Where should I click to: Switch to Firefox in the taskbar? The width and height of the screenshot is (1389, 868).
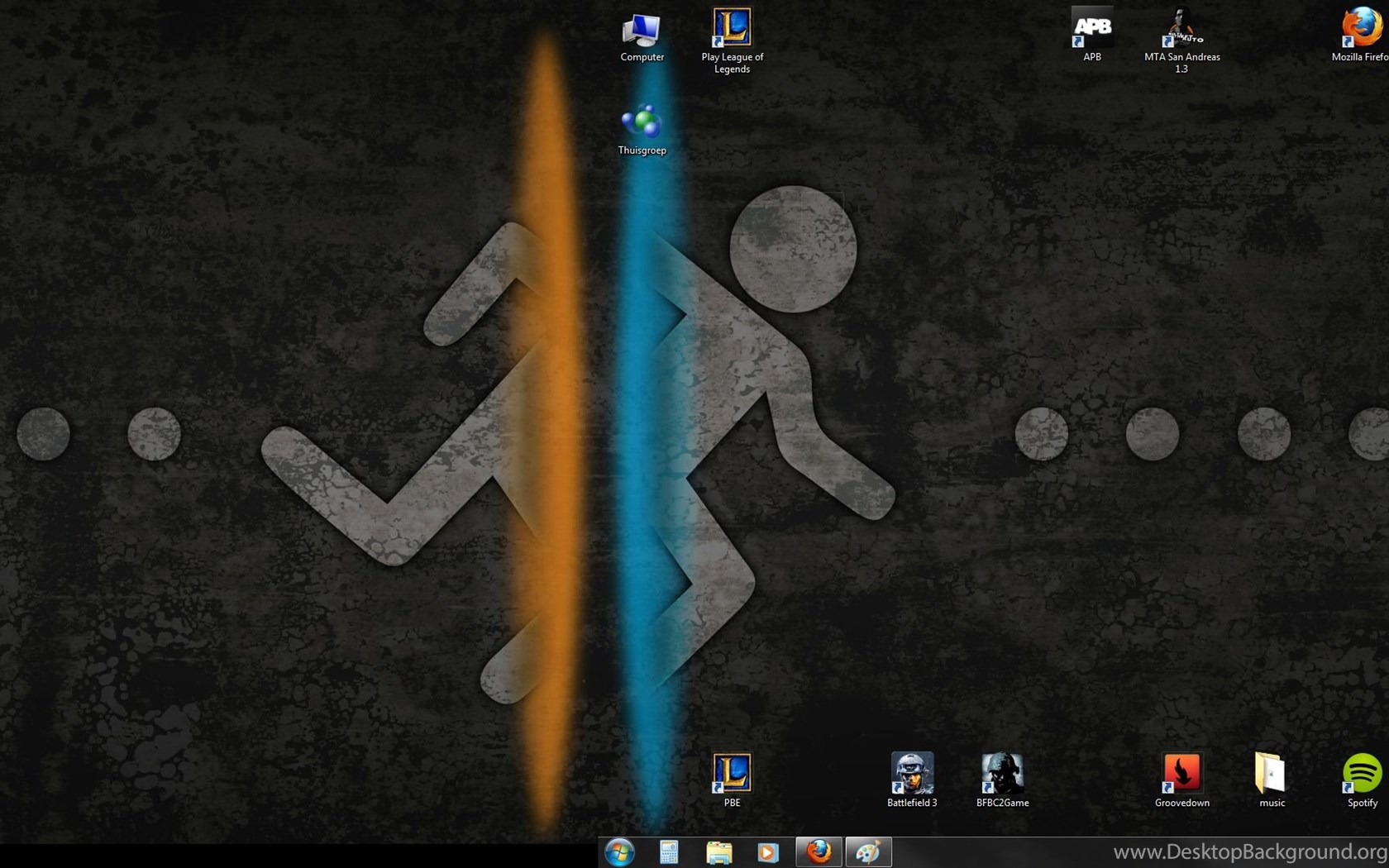pos(819,852)
